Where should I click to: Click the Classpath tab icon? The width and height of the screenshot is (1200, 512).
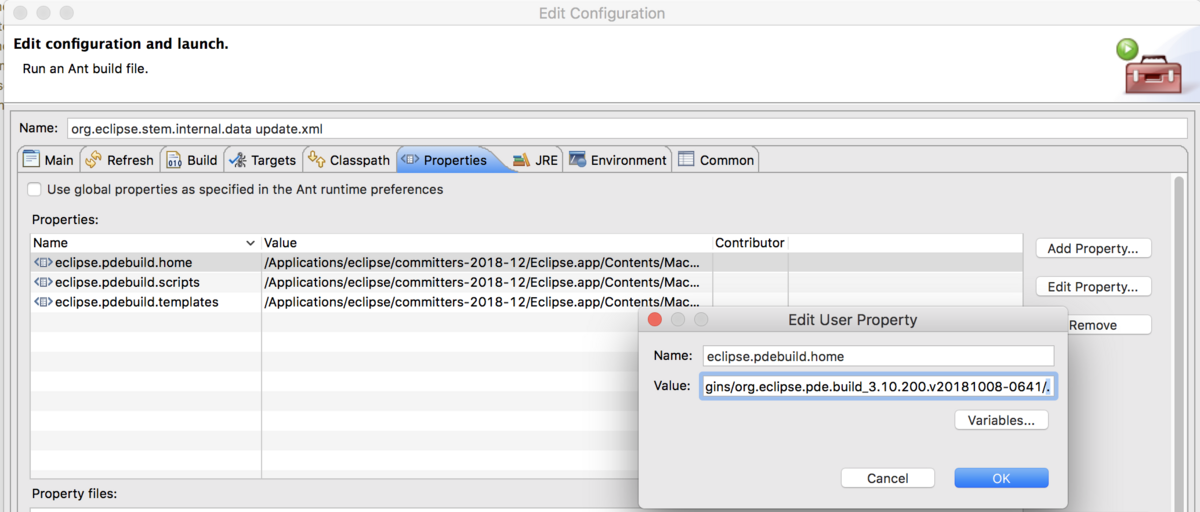point(316,160)
